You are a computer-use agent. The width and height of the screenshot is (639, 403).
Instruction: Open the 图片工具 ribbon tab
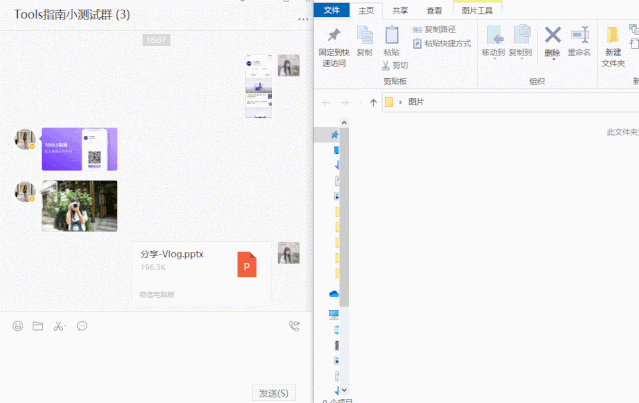pos(477,11)
